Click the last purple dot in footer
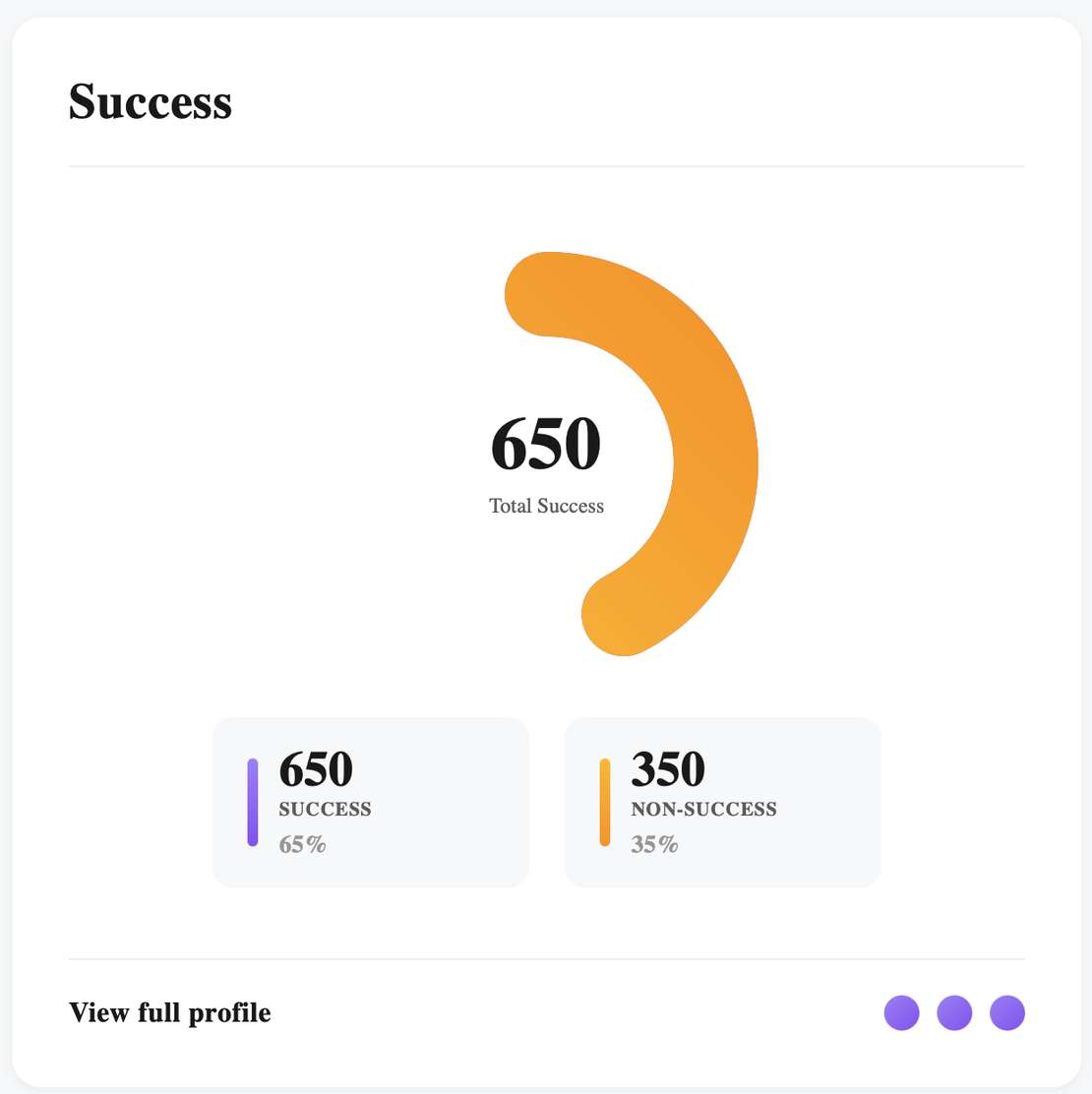Screen dimensions: 1092x1094 1006,1012
